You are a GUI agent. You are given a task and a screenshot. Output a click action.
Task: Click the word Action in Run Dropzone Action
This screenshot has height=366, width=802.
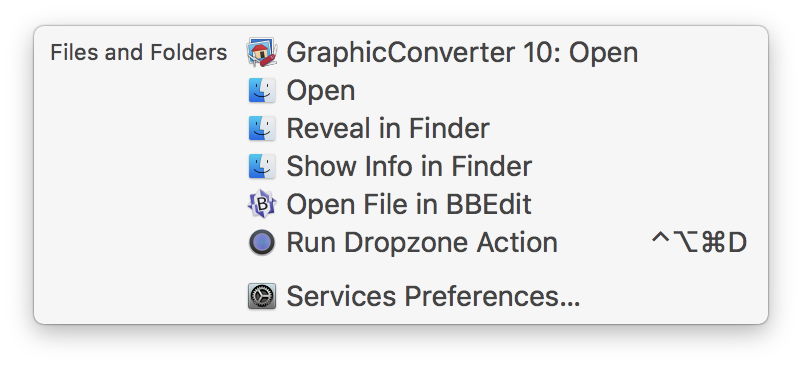click(517, 242)
